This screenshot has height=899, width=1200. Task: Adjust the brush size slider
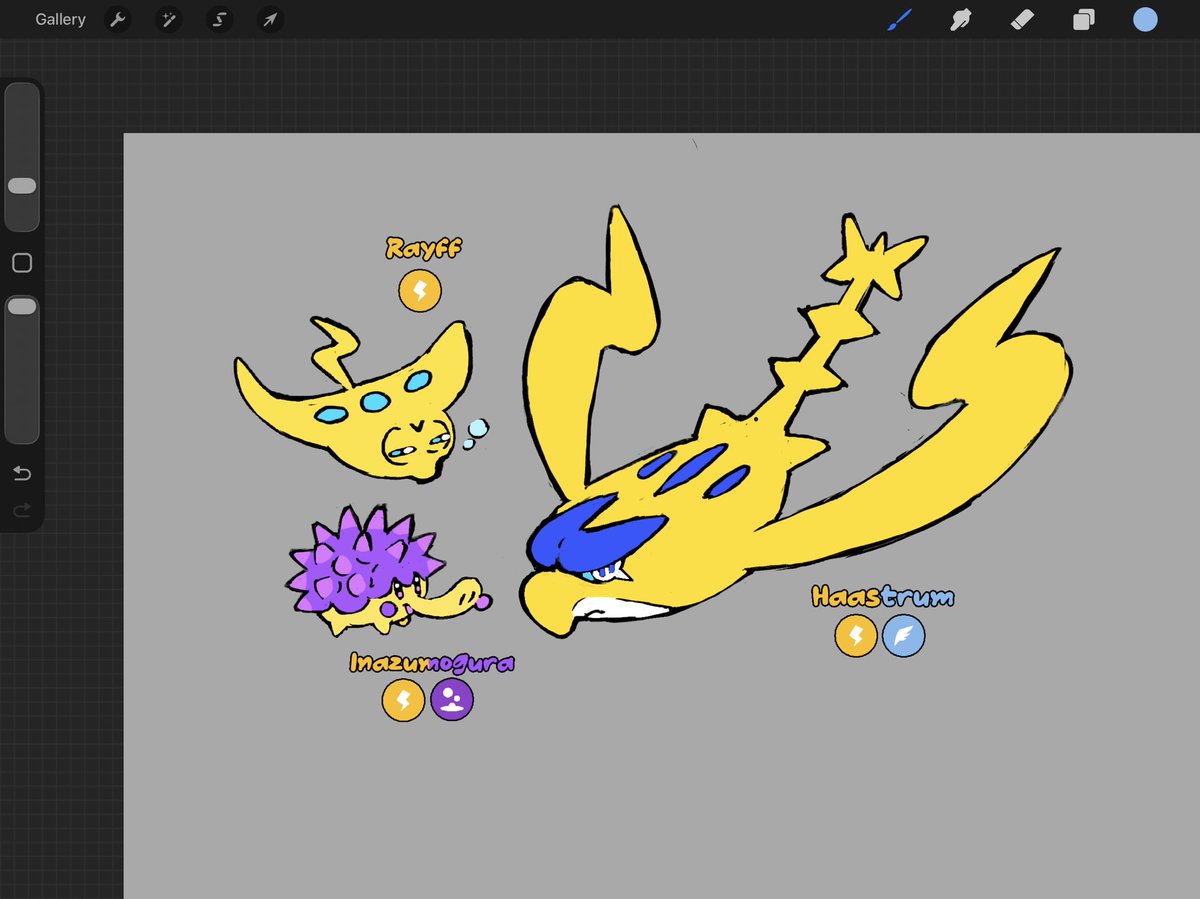pyautogui.click(x=22, y=157)
